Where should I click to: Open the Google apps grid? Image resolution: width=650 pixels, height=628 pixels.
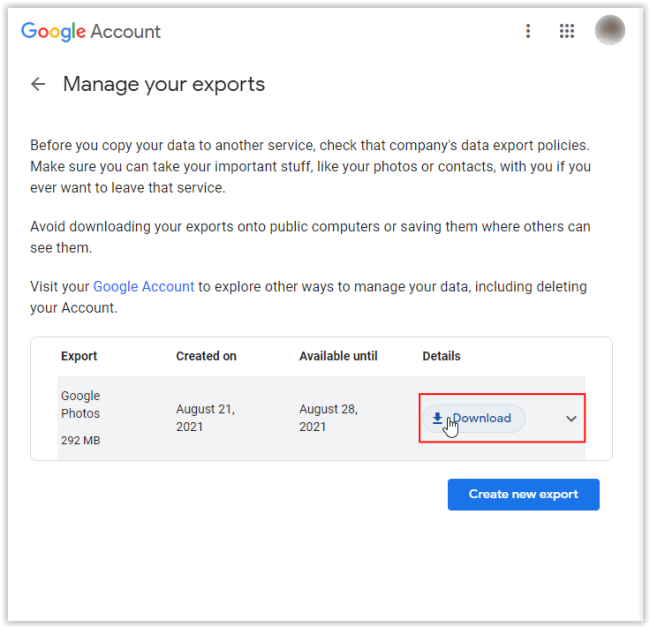point(567,31)
